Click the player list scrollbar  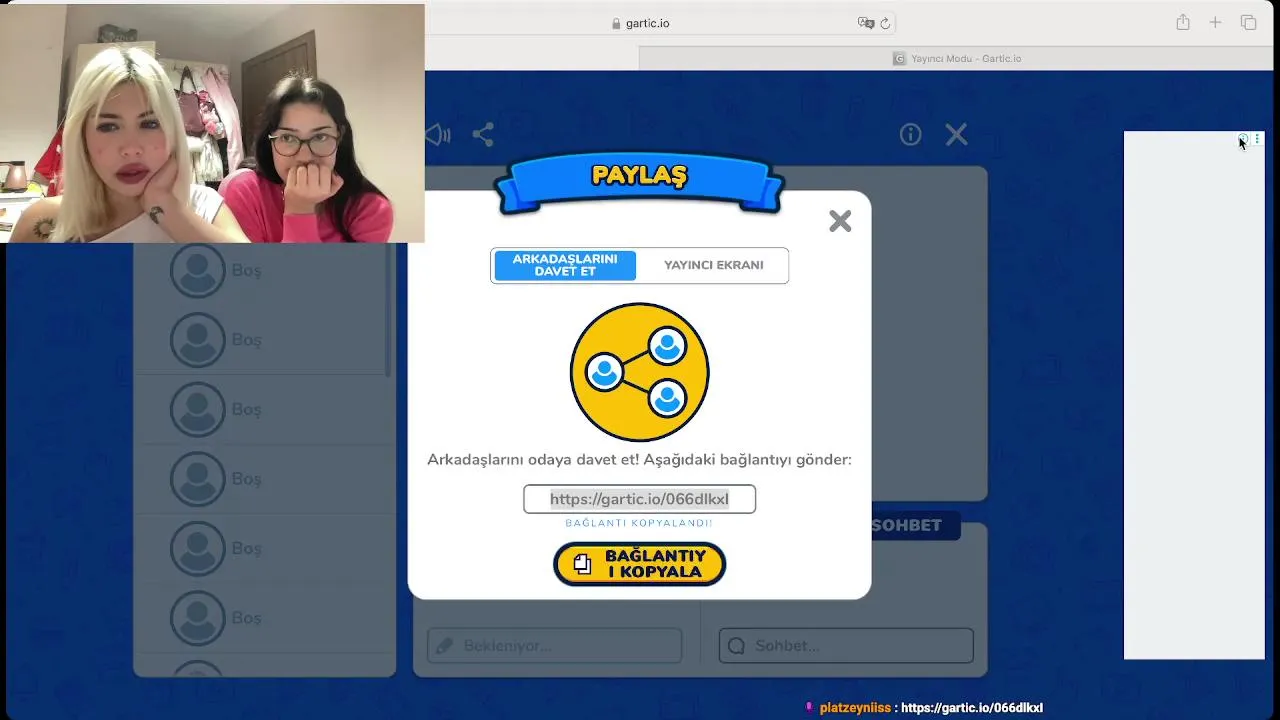pos(388,310)
